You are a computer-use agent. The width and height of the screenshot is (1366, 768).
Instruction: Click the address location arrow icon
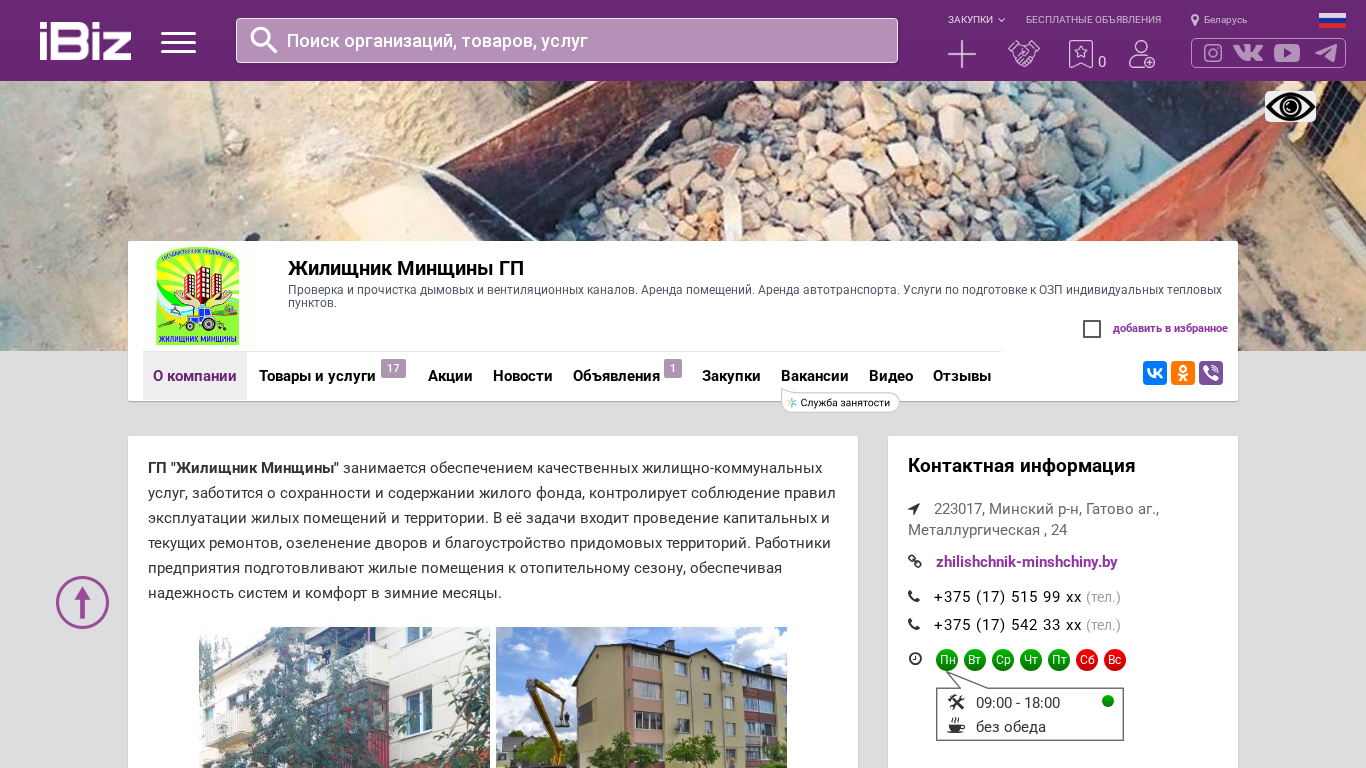914,509
